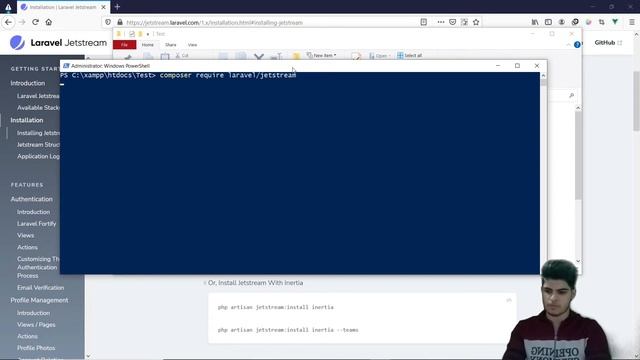This screenshot has width=640, height=360.
Task: Click the tracking protection shield icon
Action: point(108,22)
